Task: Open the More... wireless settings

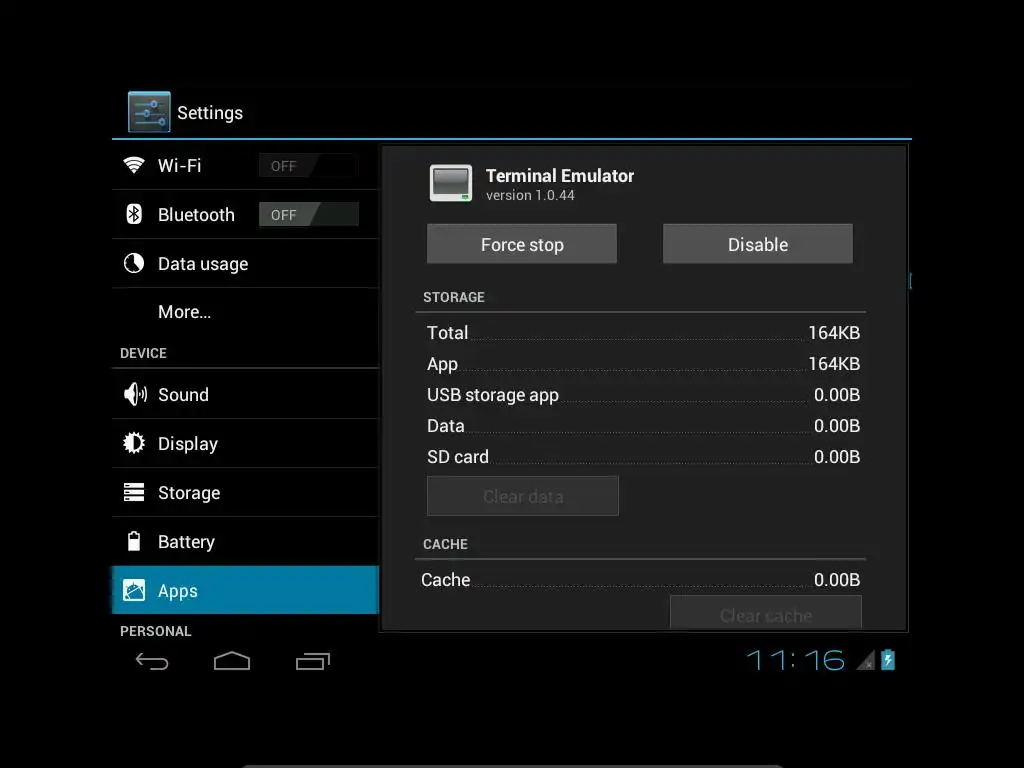Action: [x=246, y=312]
